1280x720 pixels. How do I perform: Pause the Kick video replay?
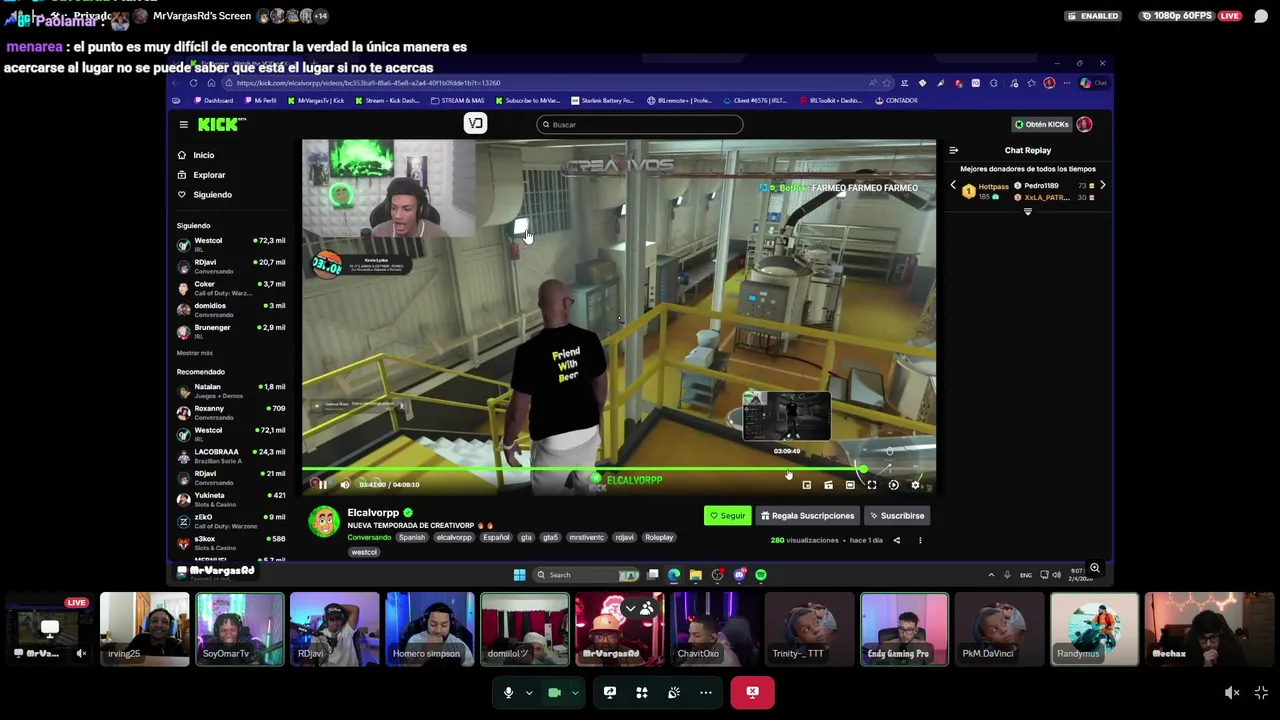click(322, 485)
